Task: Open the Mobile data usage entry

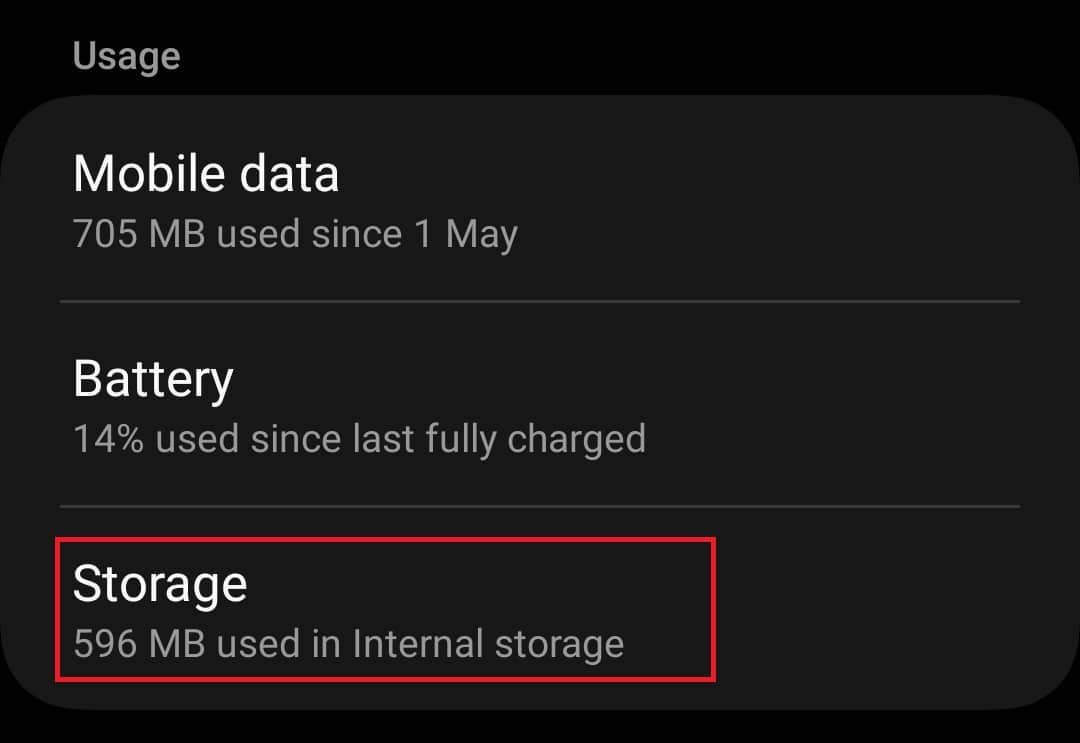Action: pos(540,200)
